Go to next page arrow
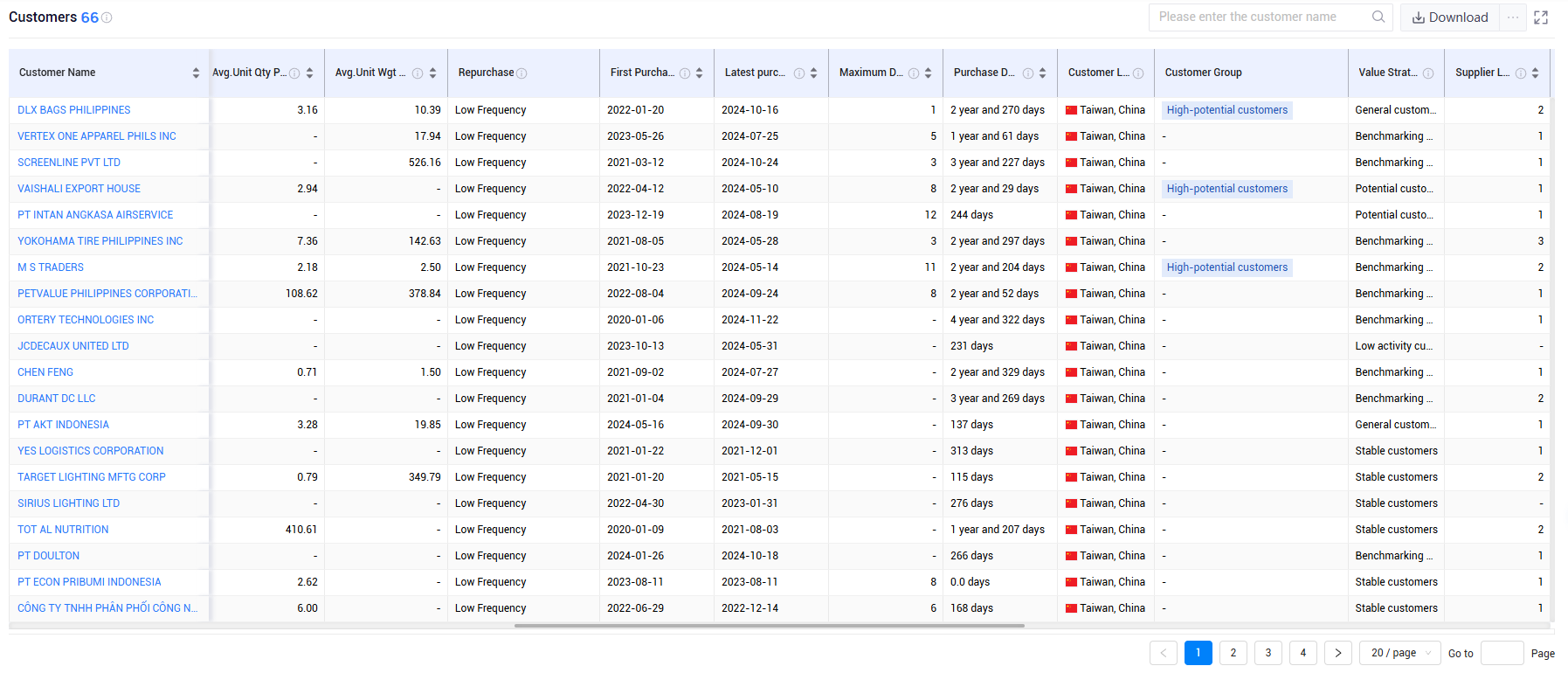Screen dimensions: 1568x673 (1338, 653)
